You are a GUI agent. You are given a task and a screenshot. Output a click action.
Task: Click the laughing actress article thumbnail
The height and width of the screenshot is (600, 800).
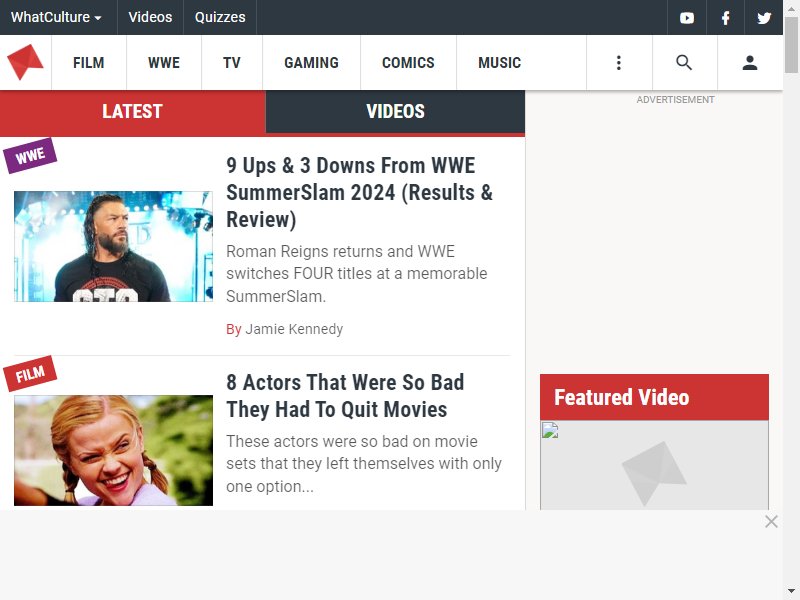tap(113, 451)
